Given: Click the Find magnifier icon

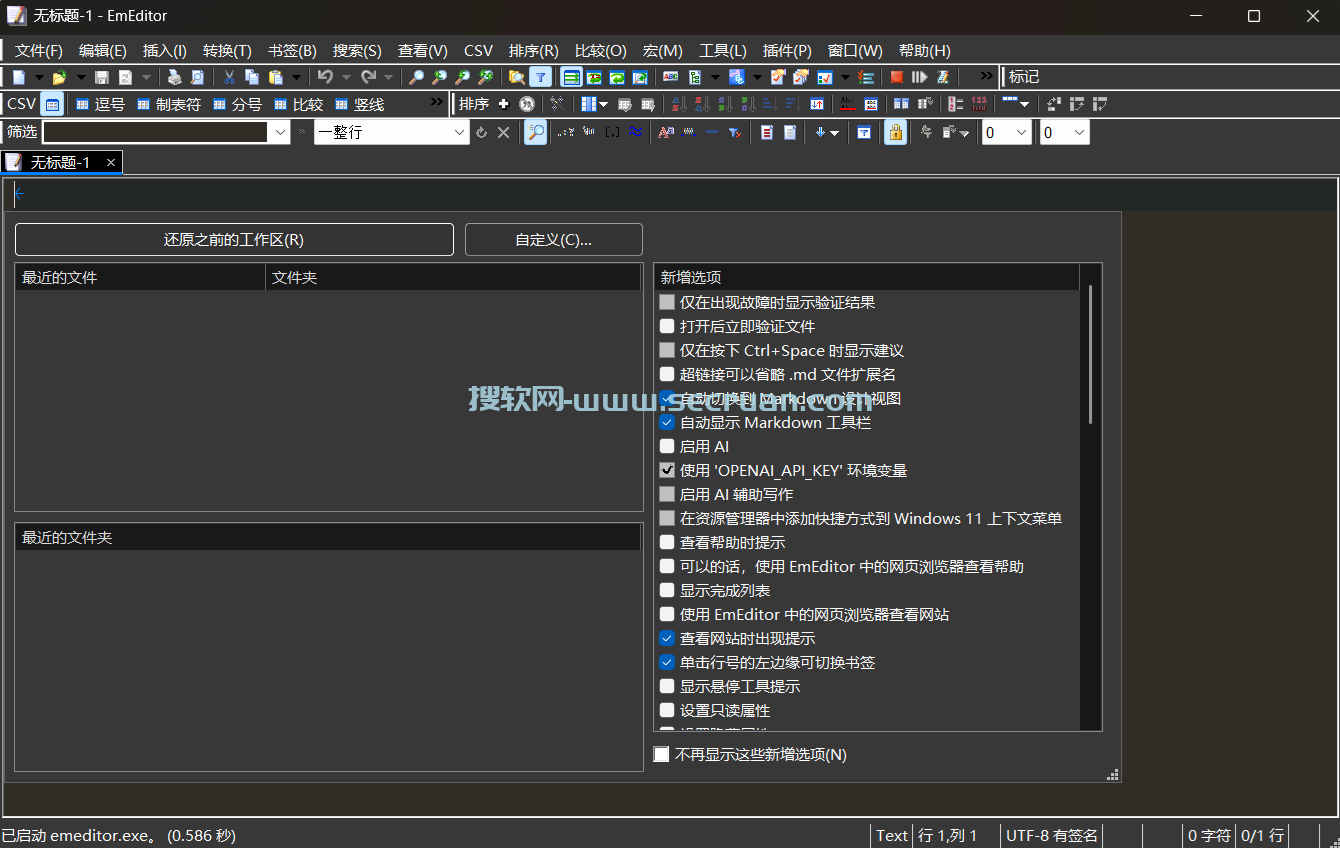Looking at the screenshot, I should 416,77.
